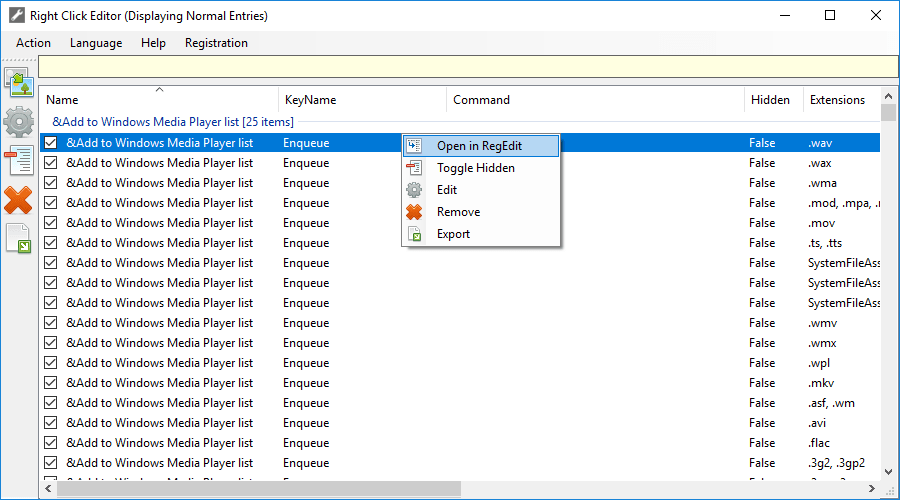This screenshot has height=500, width=900.
Task: Sort by the Hidden column header
Action: point(773,100)
